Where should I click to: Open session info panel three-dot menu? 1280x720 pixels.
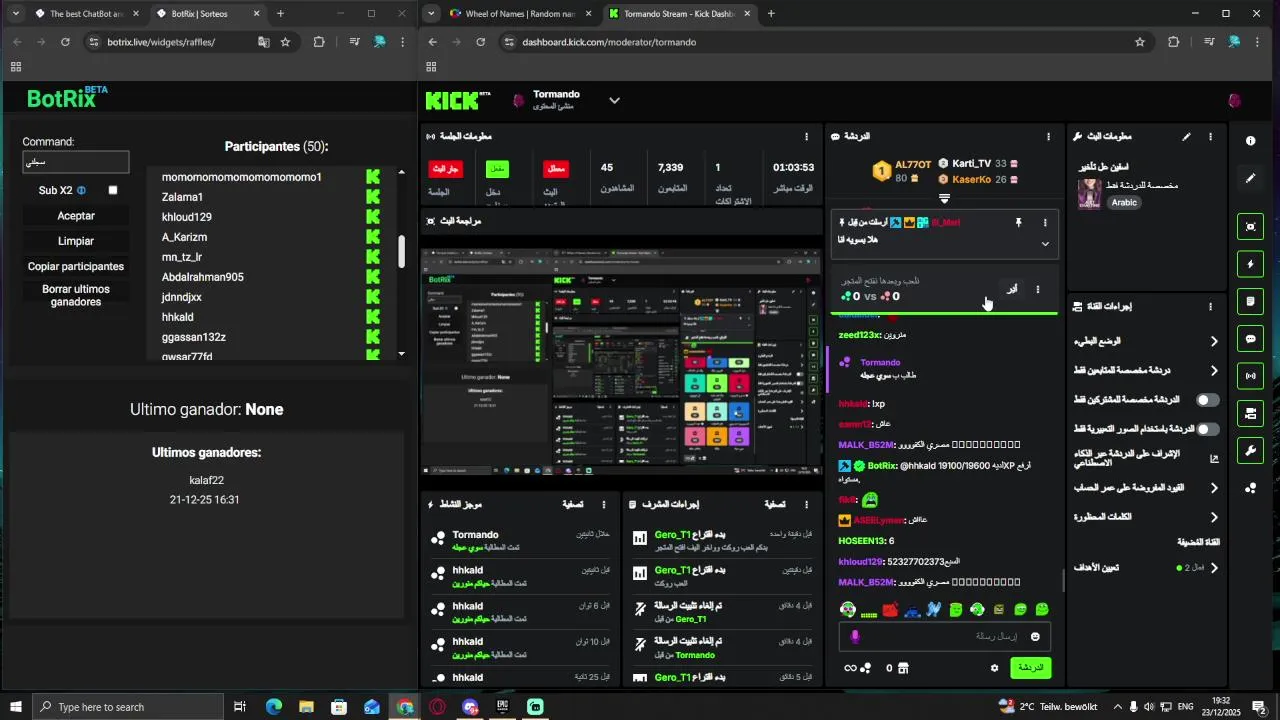click(x=806, y=136)
